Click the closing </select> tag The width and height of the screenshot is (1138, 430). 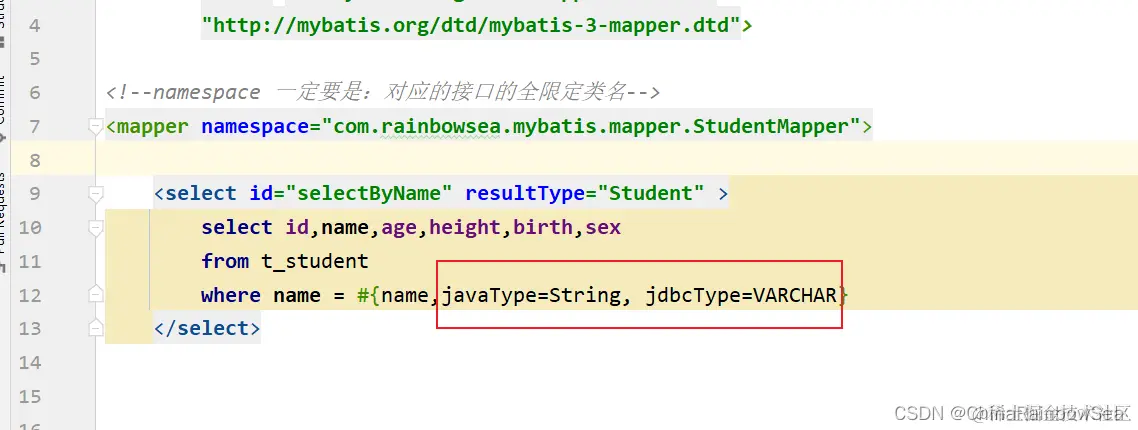(x=207, y=328)
